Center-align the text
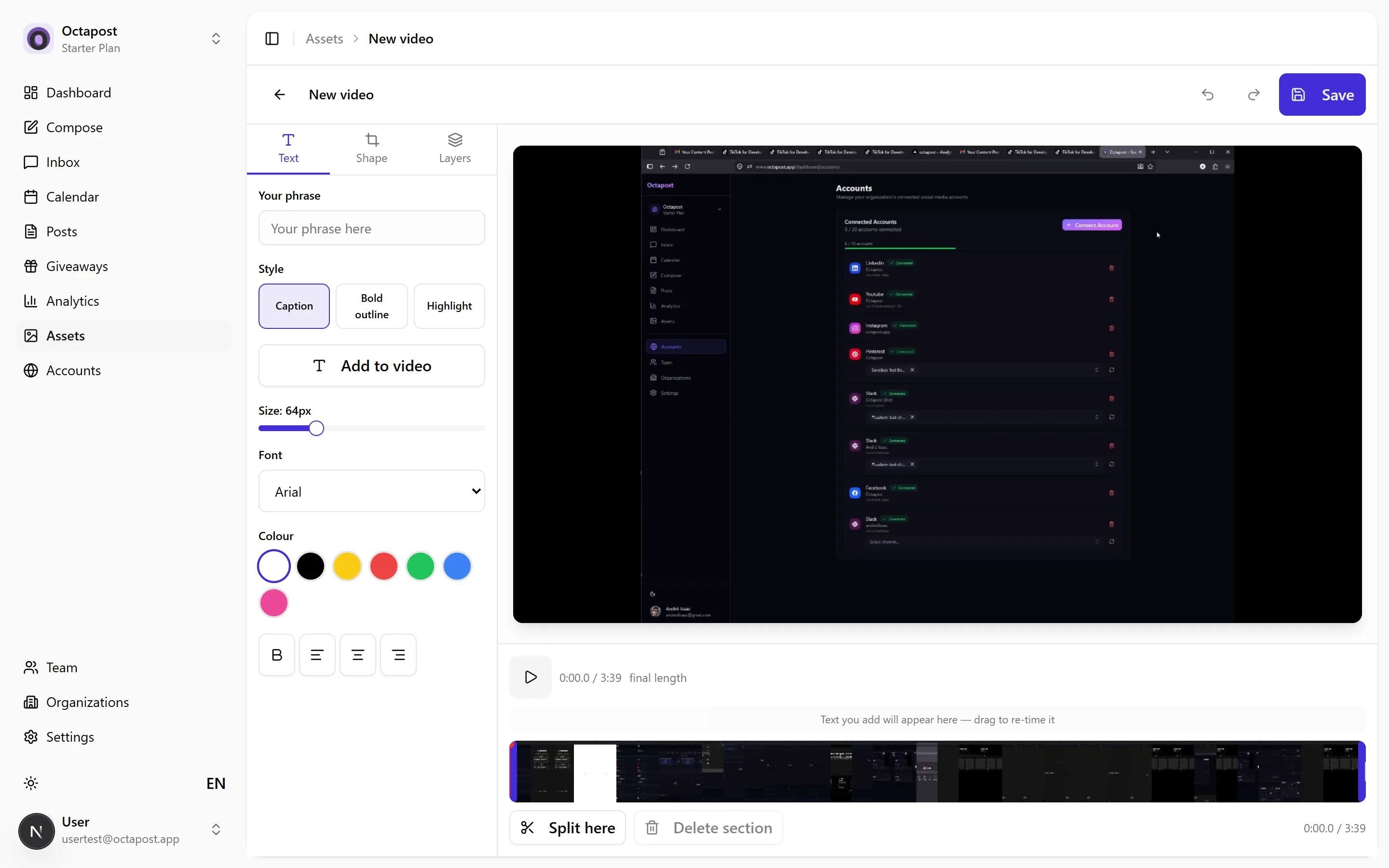The height and width of the screenshot is (868, 1389). [x=357, y=654]
